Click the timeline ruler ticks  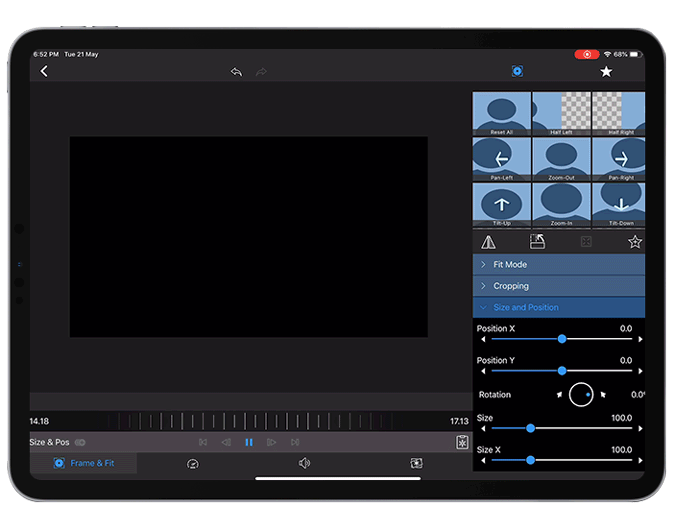point(250,421)
